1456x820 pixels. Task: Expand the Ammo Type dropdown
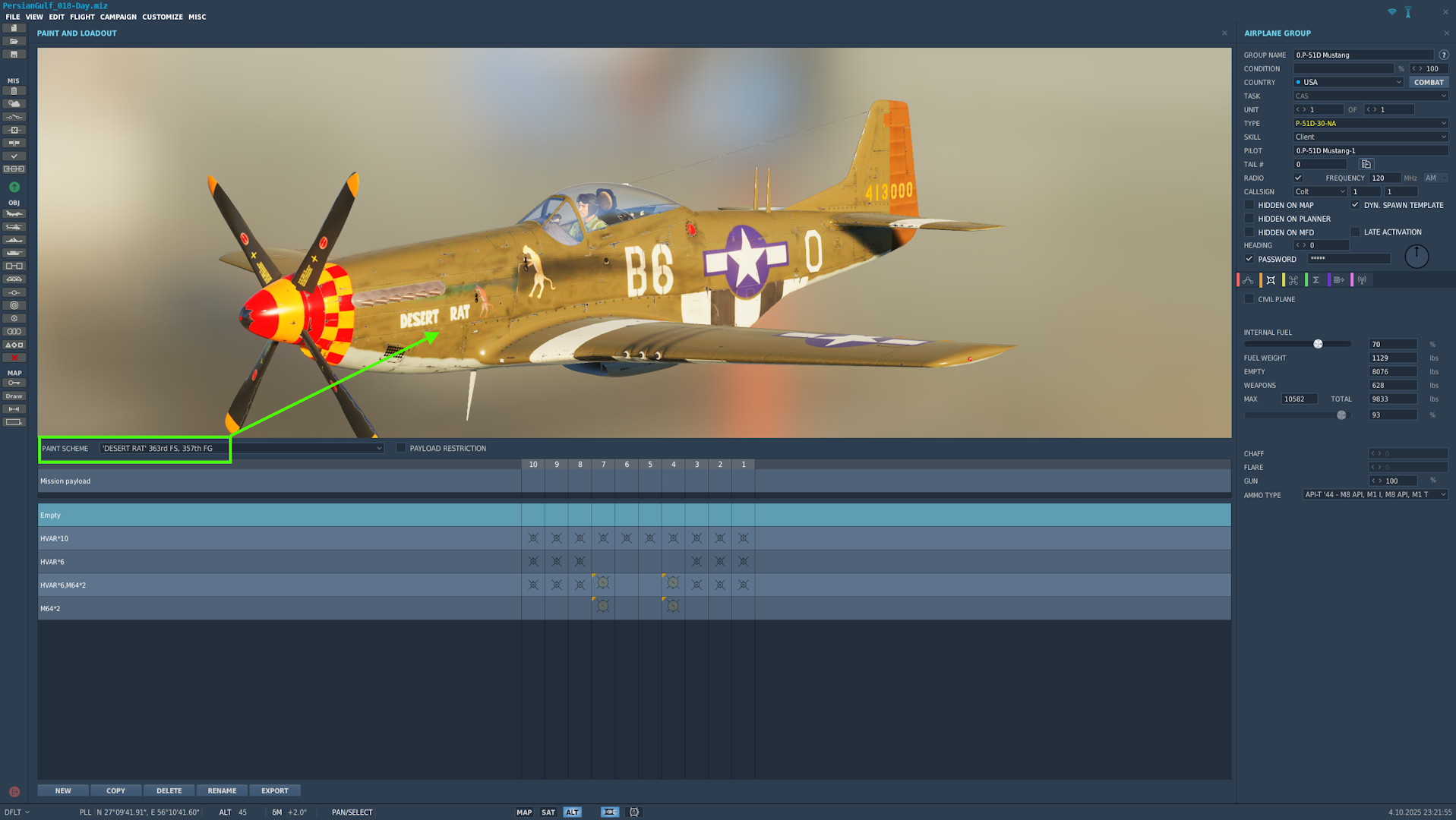pos(1375,494)
